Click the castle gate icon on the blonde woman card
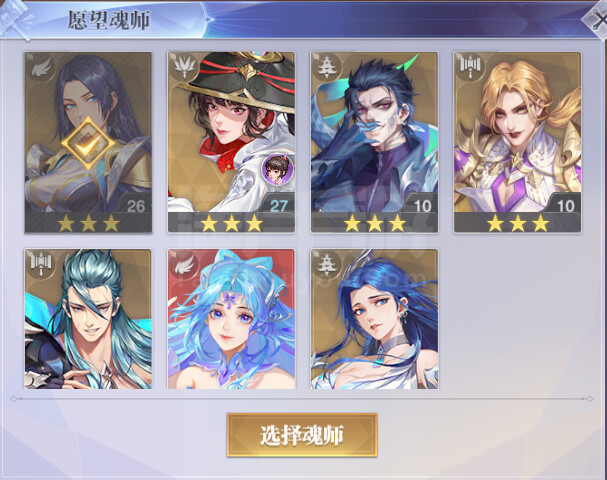The width and height of the screenshot is (607, 480). (x=471, y=67)
